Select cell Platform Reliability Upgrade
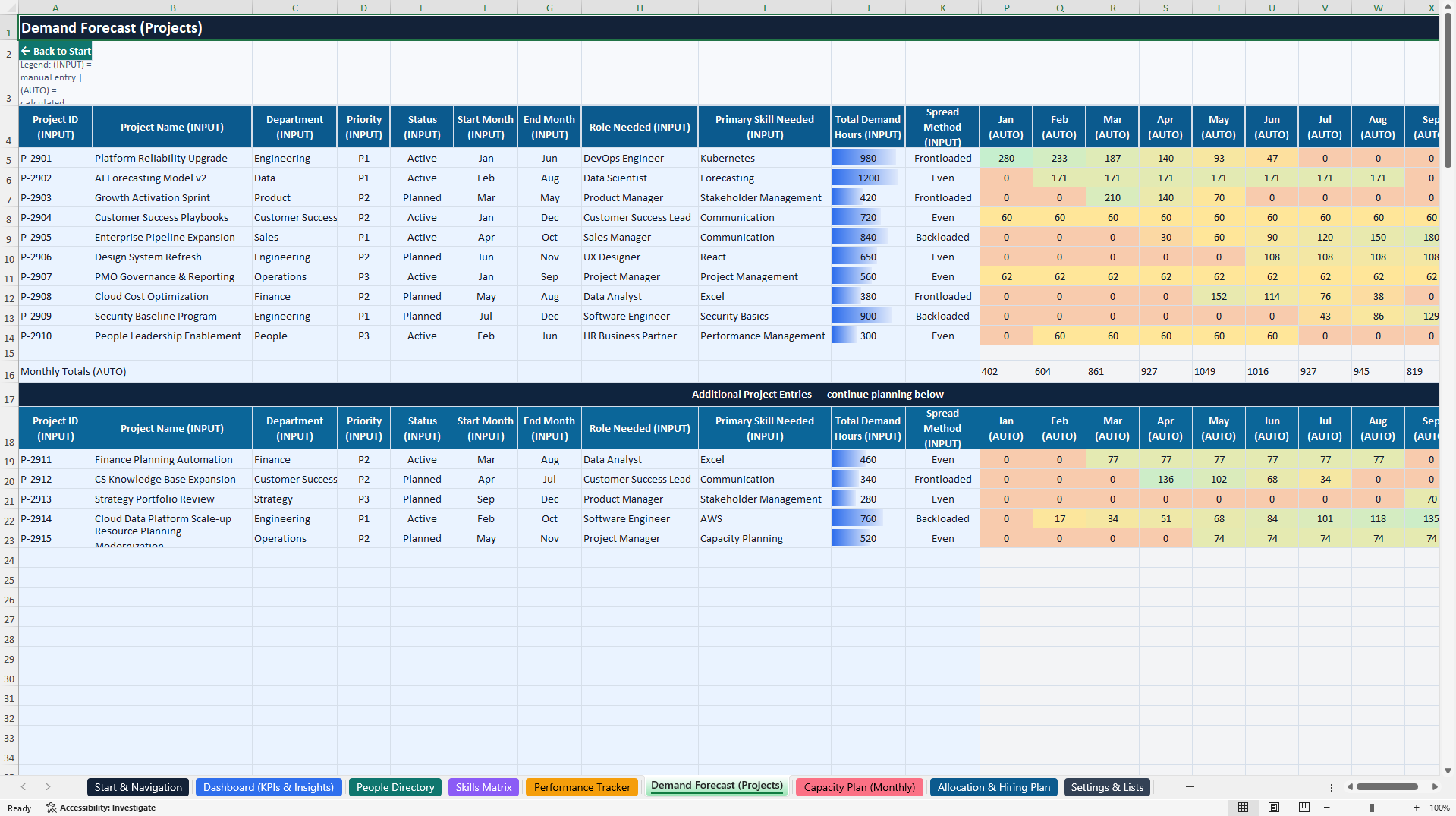 click(x=172, y=158)
